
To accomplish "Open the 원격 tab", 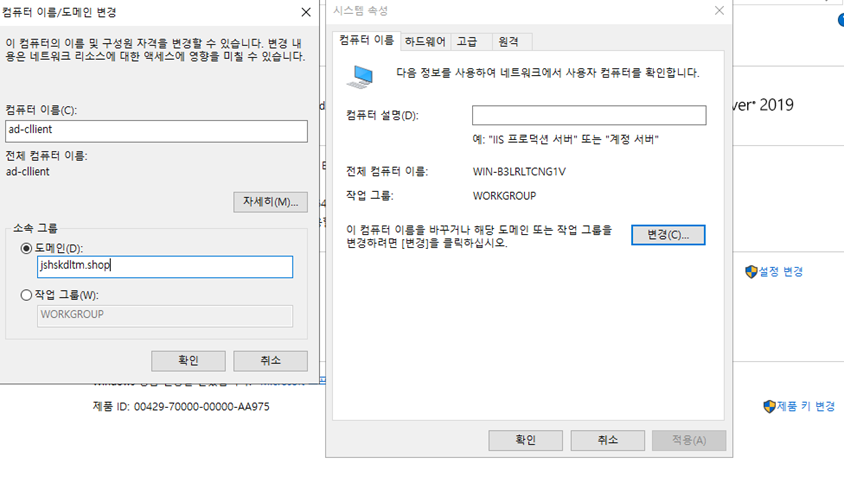I will click(507, 42).
